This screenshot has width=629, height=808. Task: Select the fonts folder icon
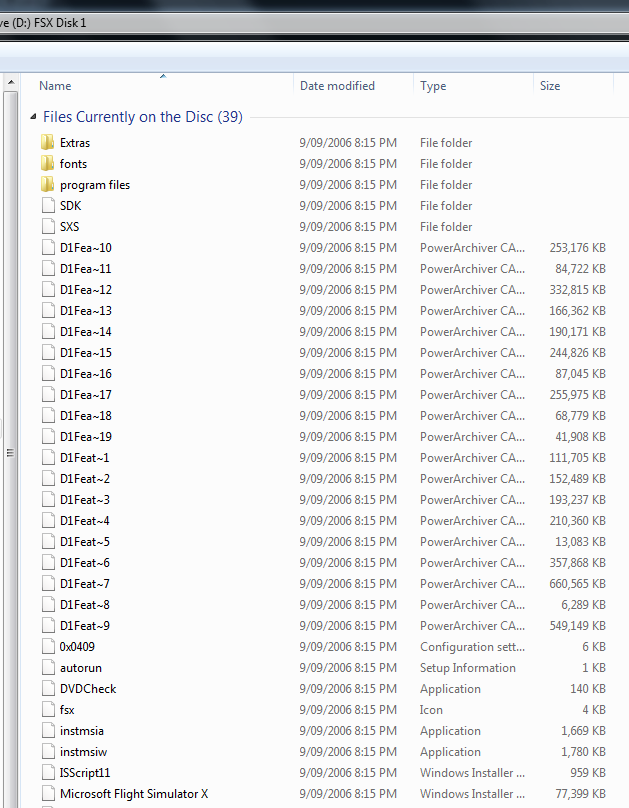47,163
